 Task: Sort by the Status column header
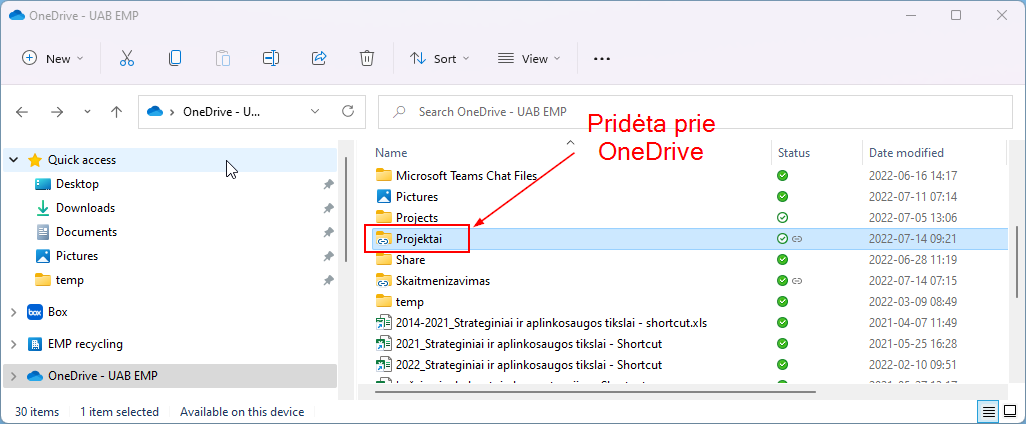(x=794, y=153)
